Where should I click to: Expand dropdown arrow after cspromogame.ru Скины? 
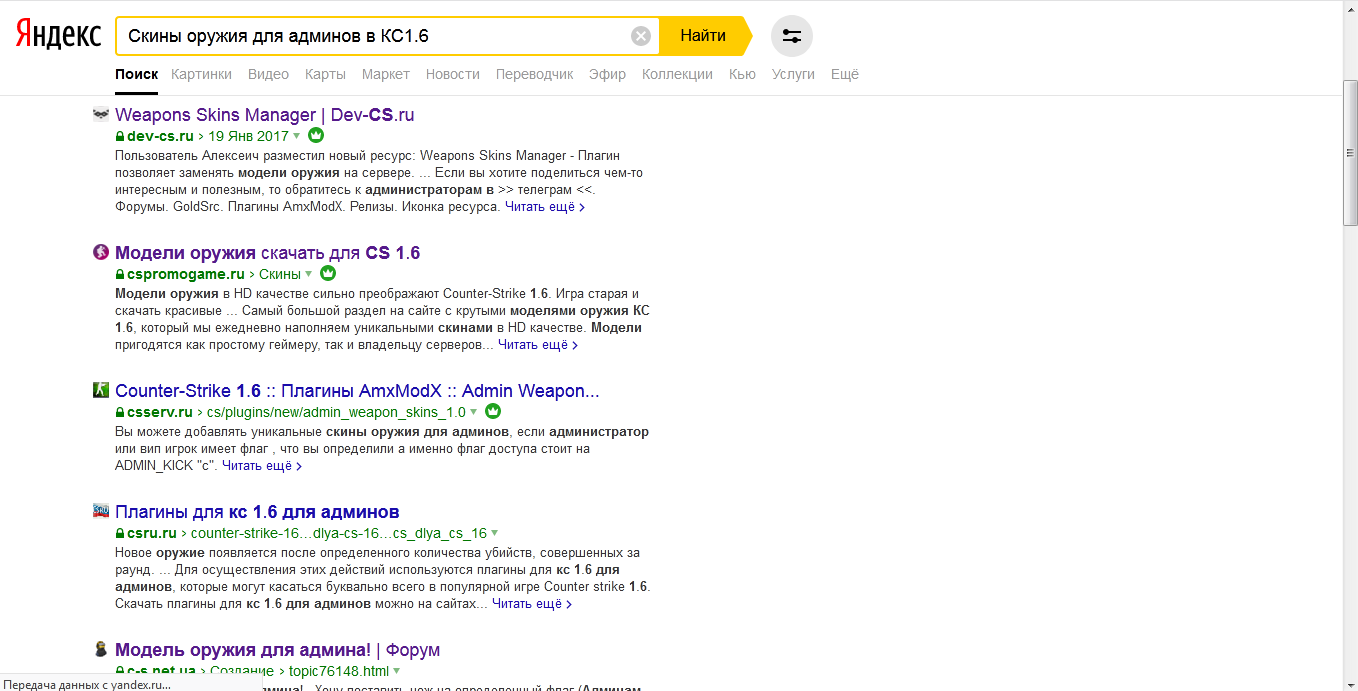tap(309, 274)
